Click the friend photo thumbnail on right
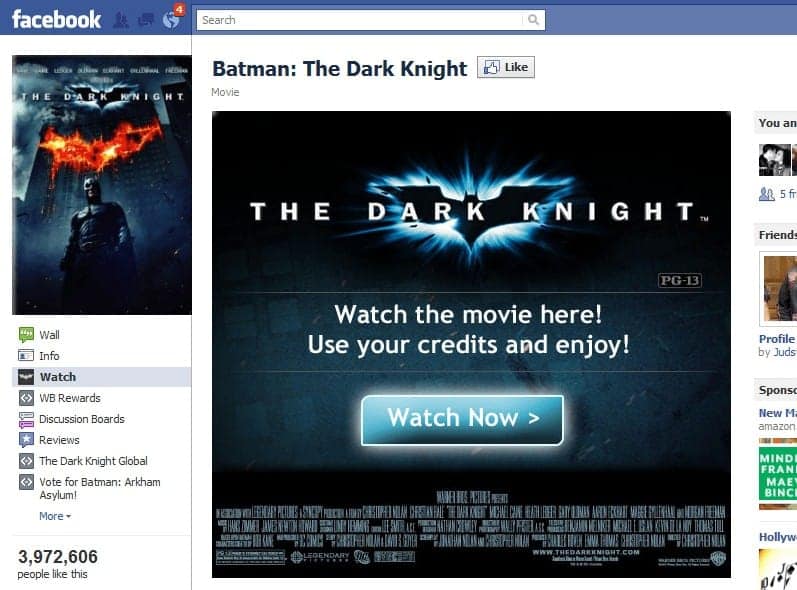The height and width of the screenshot is (590, 797). tap(775, 160)
